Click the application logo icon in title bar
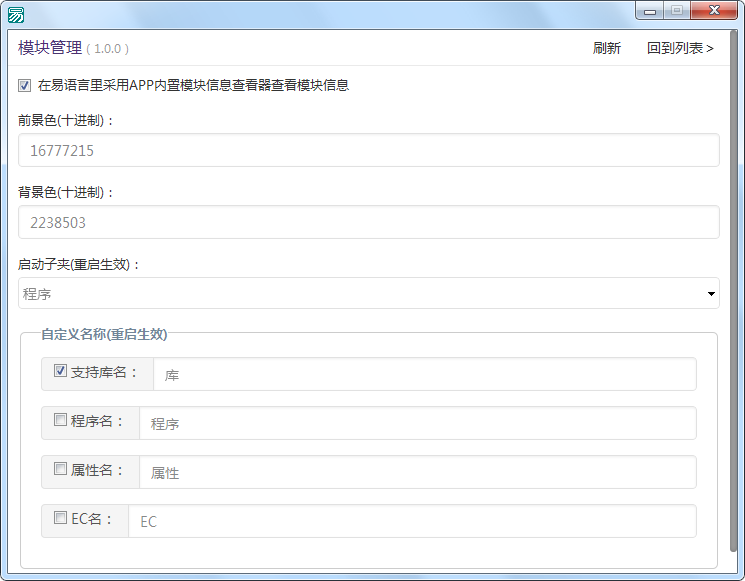This screenshot has height=581, width=745. tap(16, 15)
